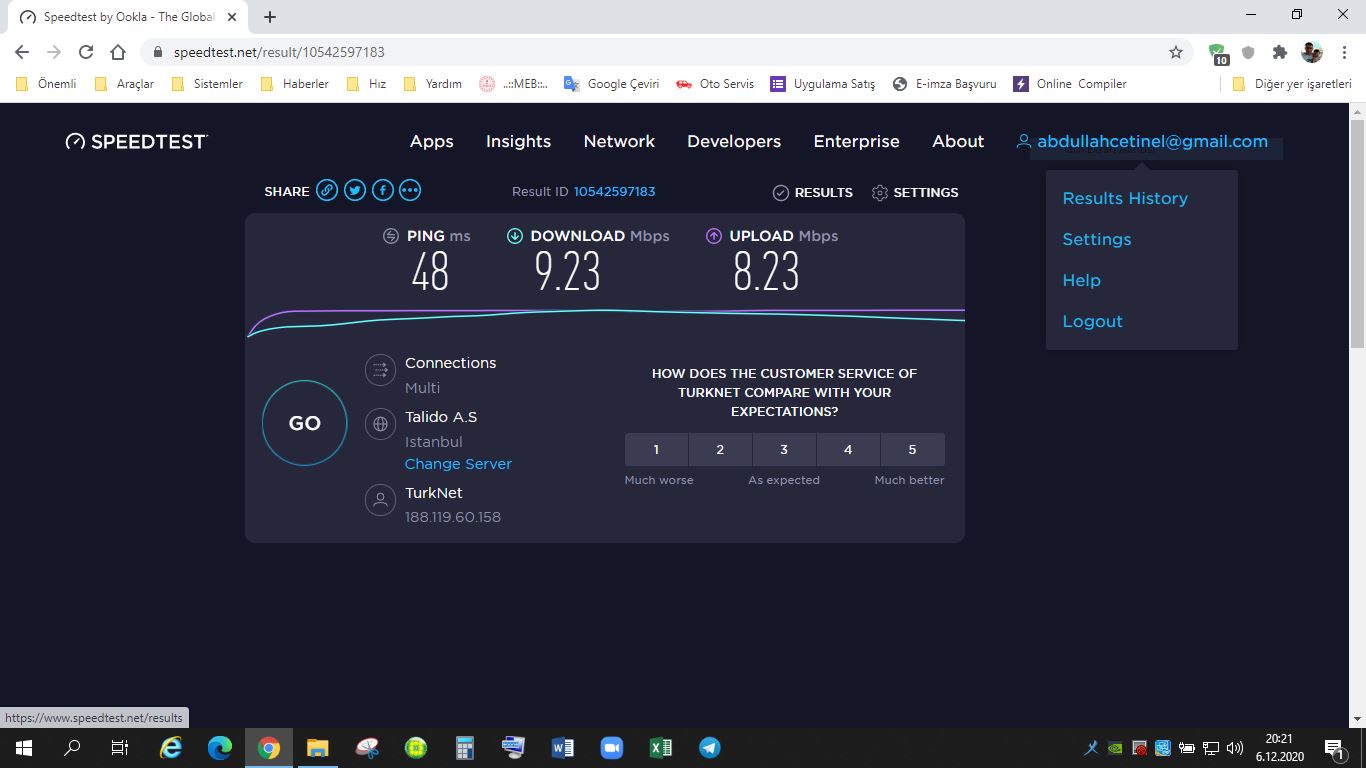Open the About menu item
Screen dimensions: 1366x768
(x=958, y=141)
